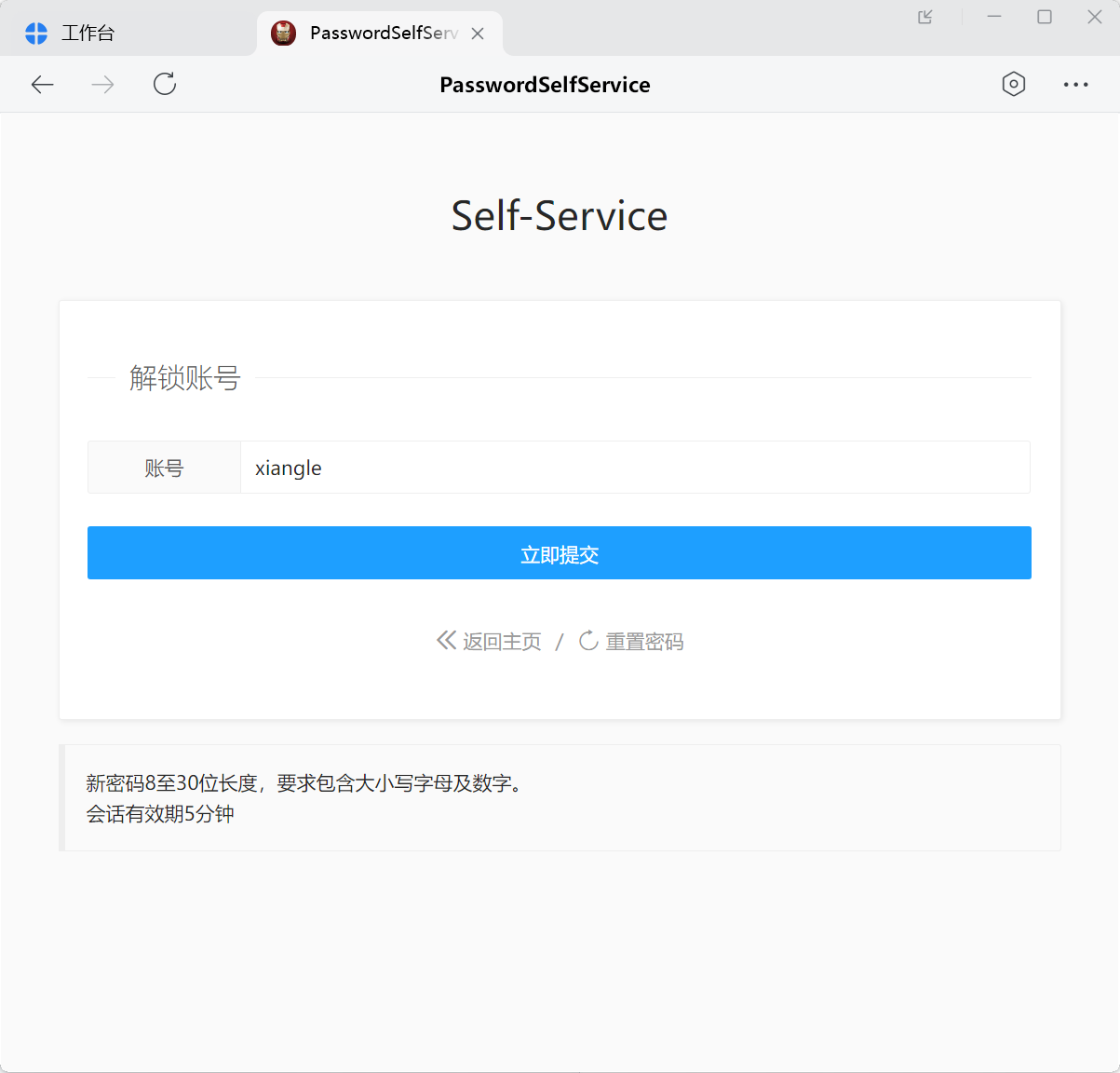Viewport: 1120px width, 1073px height.
Task: Reload the page with the refresh icon
Action: [165, 85]
